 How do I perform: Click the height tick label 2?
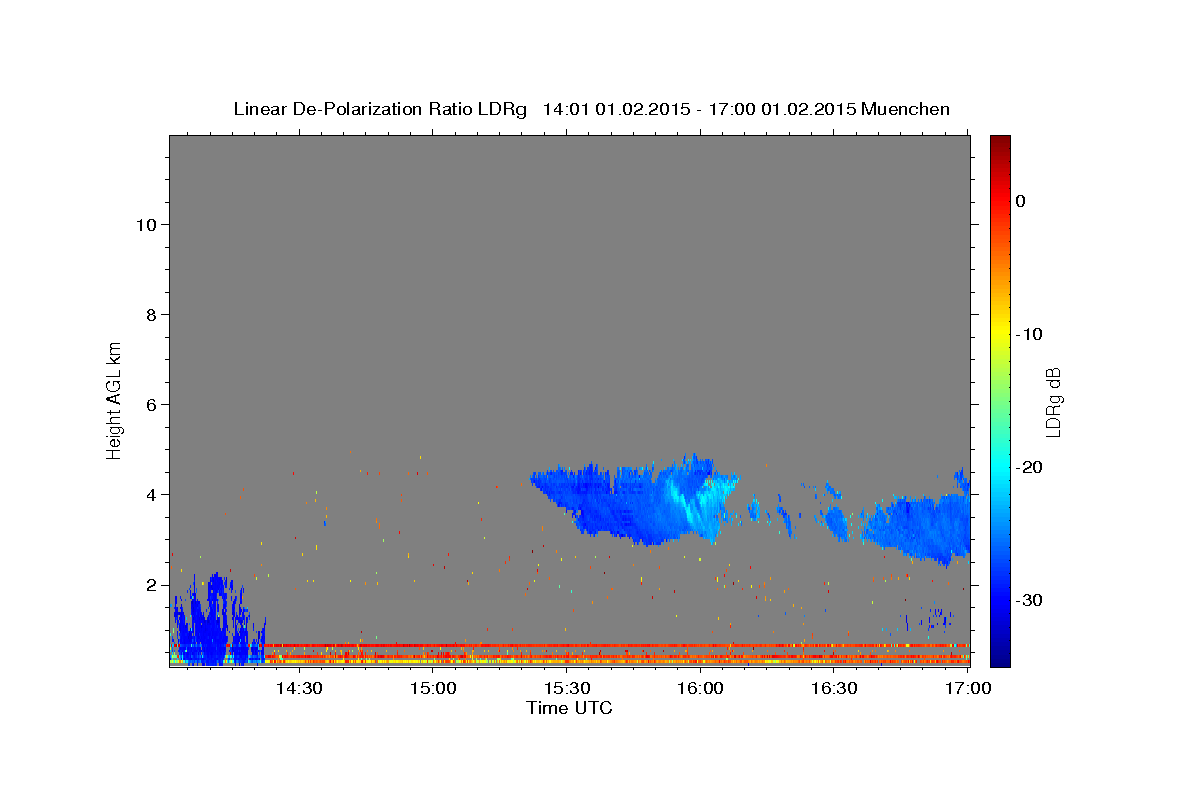click(x=151, y=585)
